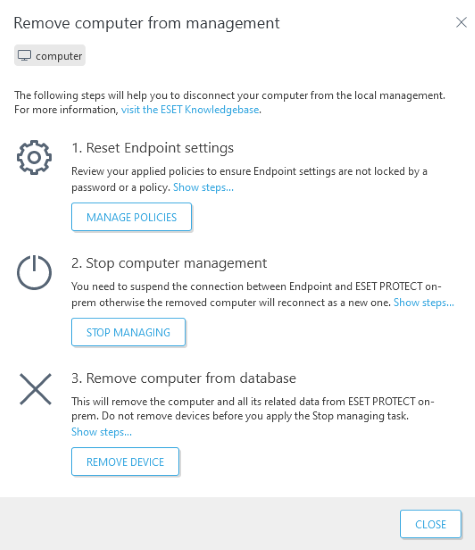Click the gear icon for Reset Endpoint settings
475x550 pixels.
tap(34, 157)
